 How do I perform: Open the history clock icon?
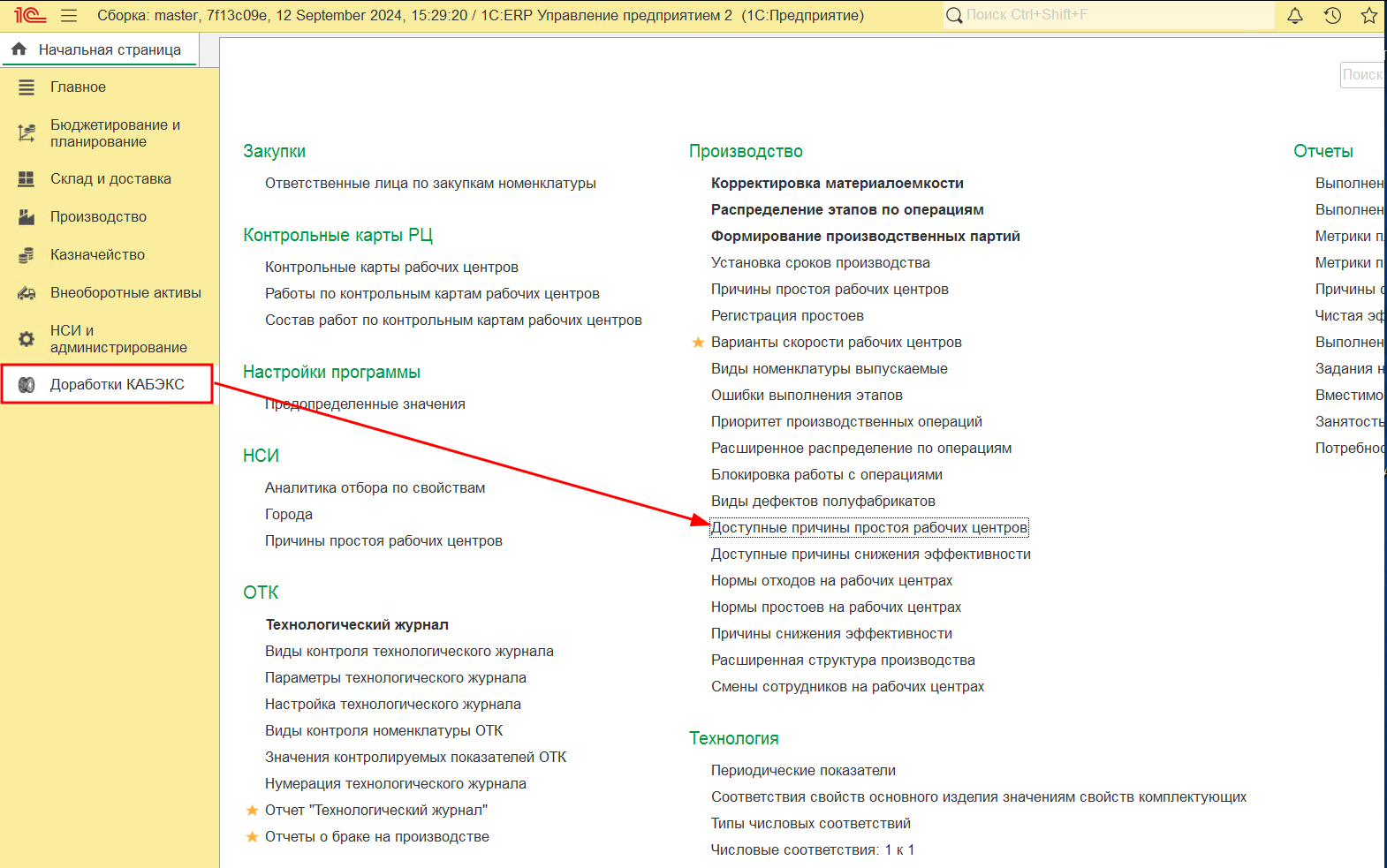1332,15
